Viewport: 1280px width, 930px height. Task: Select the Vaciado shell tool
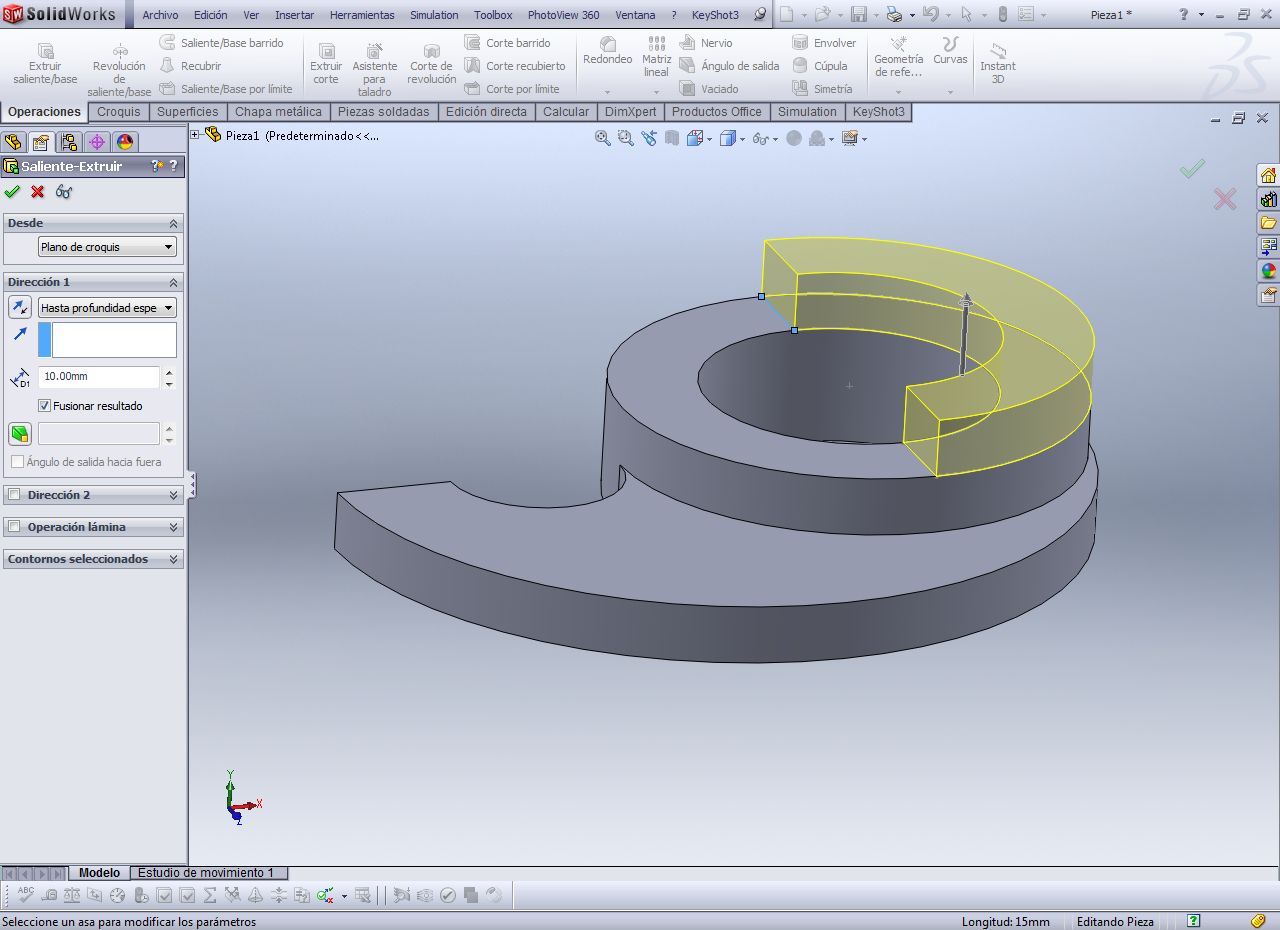pos(709,89)
